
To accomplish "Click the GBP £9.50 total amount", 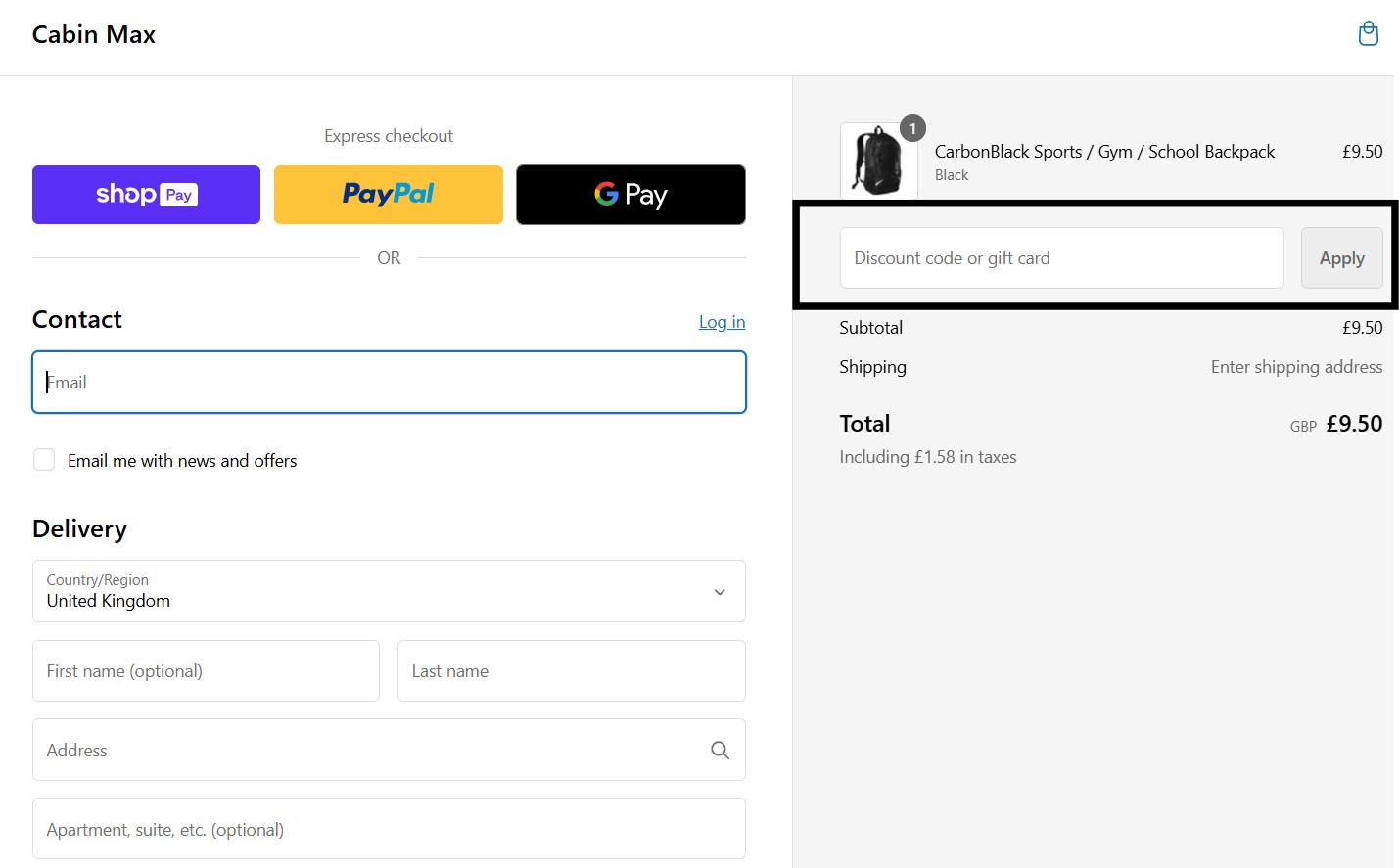I will (x=1335, y=424).
